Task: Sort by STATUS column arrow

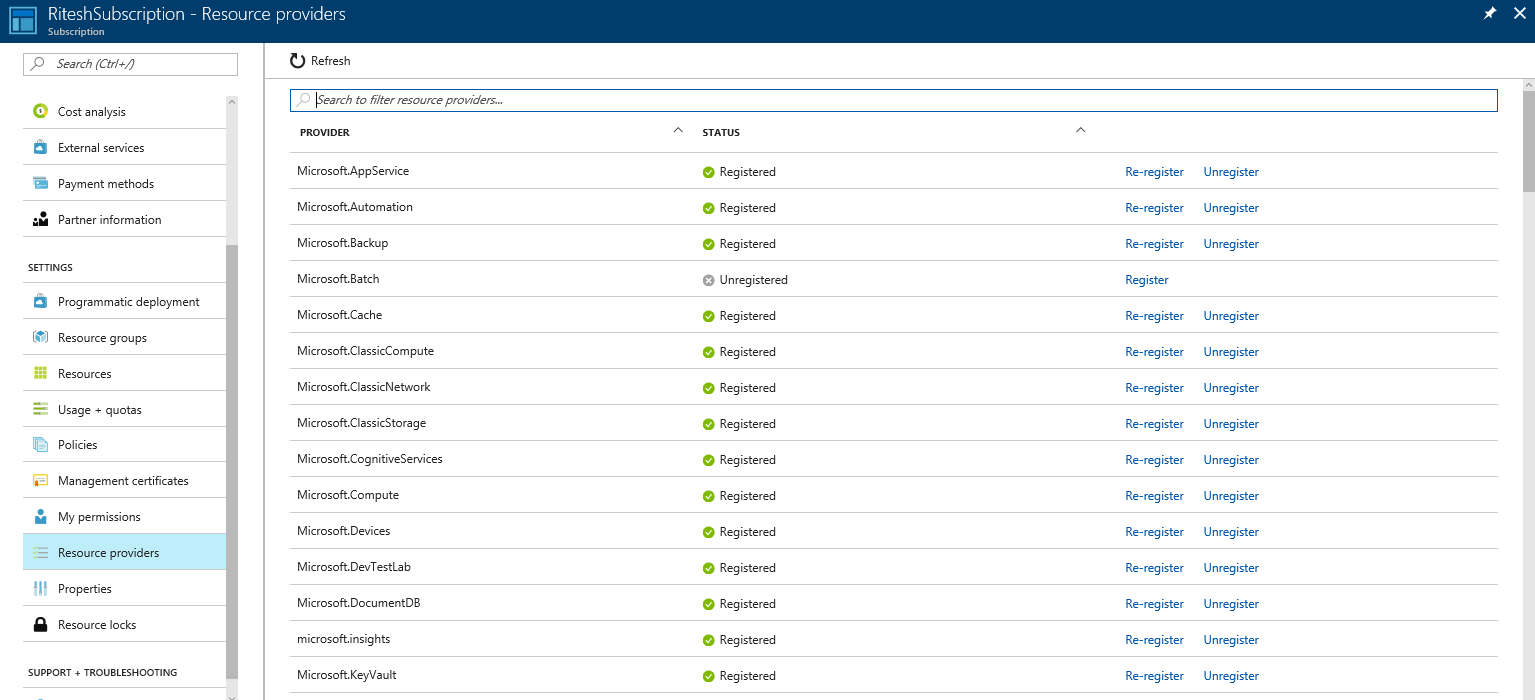Action: [x=1080, y=130]
